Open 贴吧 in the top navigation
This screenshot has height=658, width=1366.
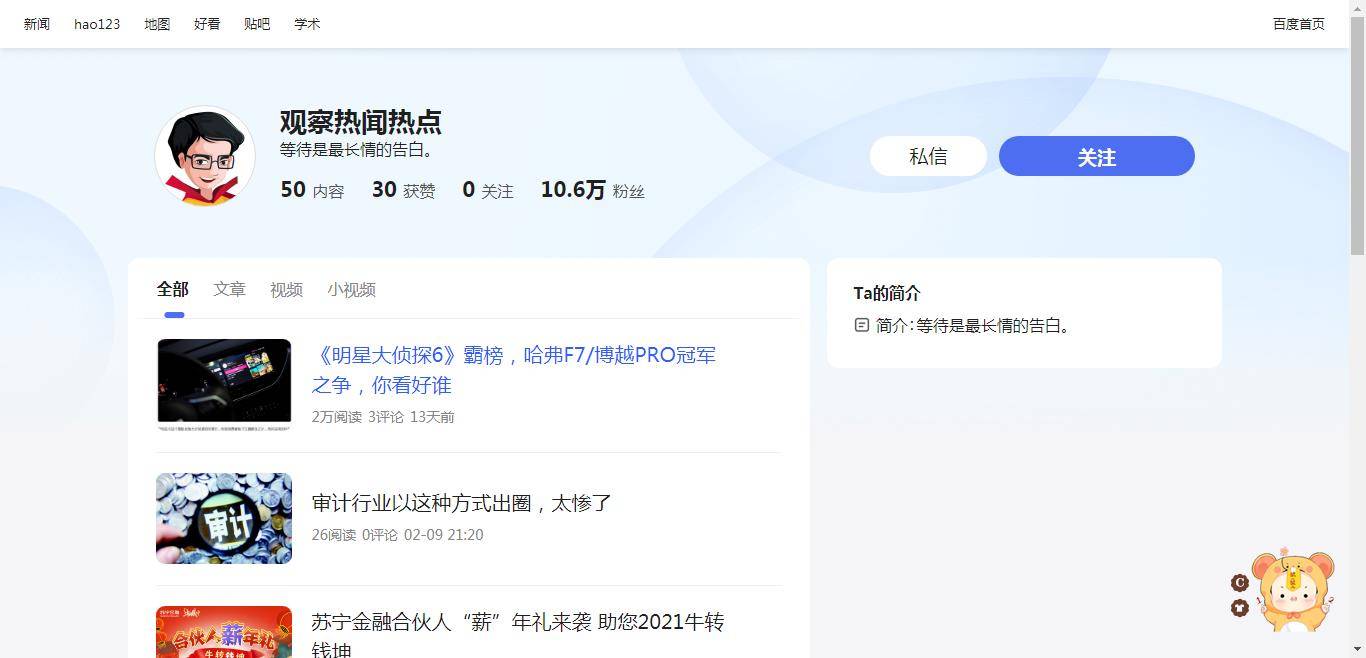pyautogui.click(x=257, y=24)
